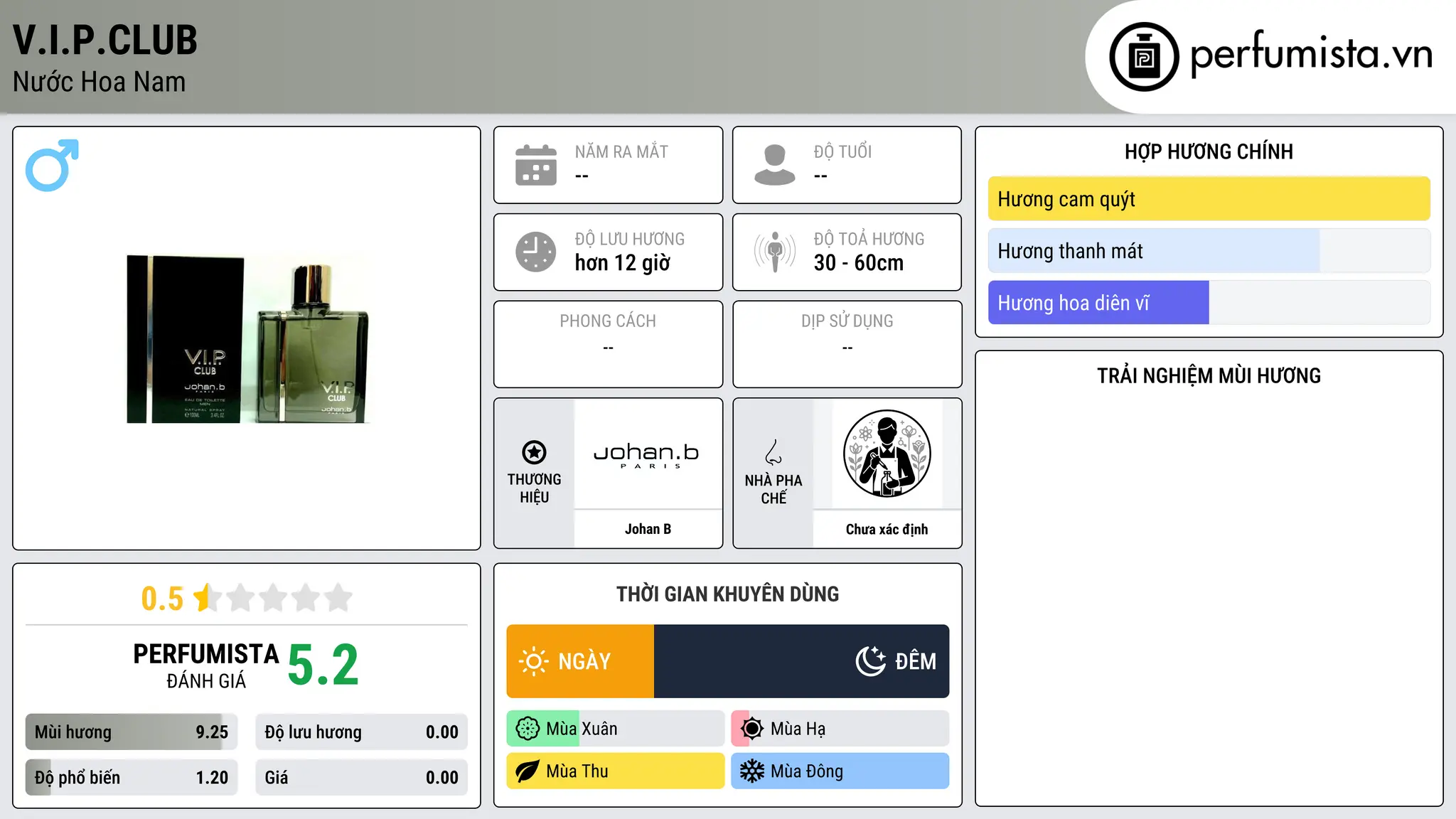Click the sillage icon beside Độ toả hương
The image size is (1456, 819).
774,252
